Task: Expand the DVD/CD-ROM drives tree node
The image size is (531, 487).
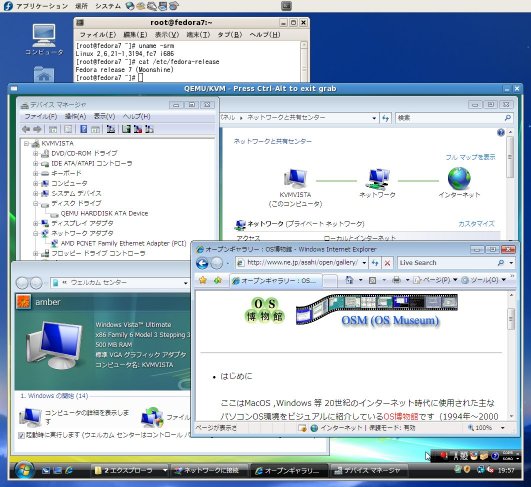Action: click(35, 153)
